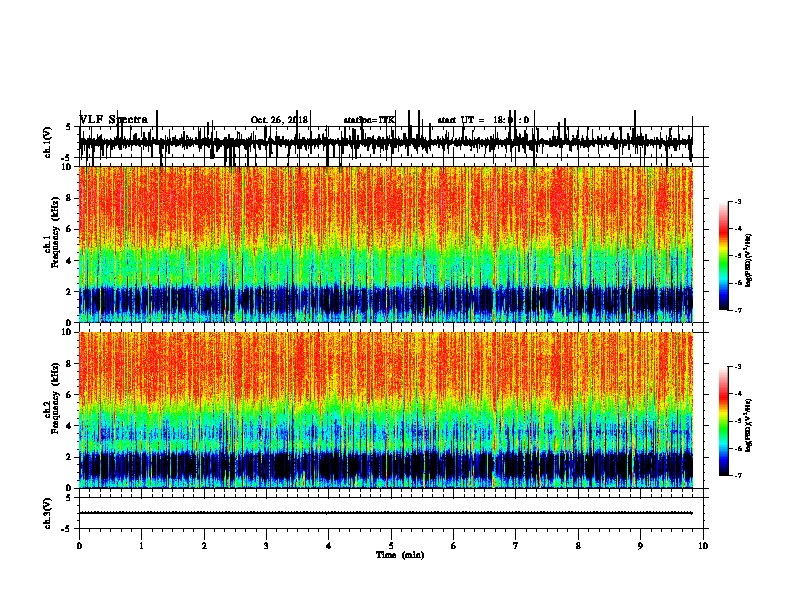The height and width of the screenshot is (612, 792).
Task: Click the flat ch.3 voltage trace
Action: 385,513
